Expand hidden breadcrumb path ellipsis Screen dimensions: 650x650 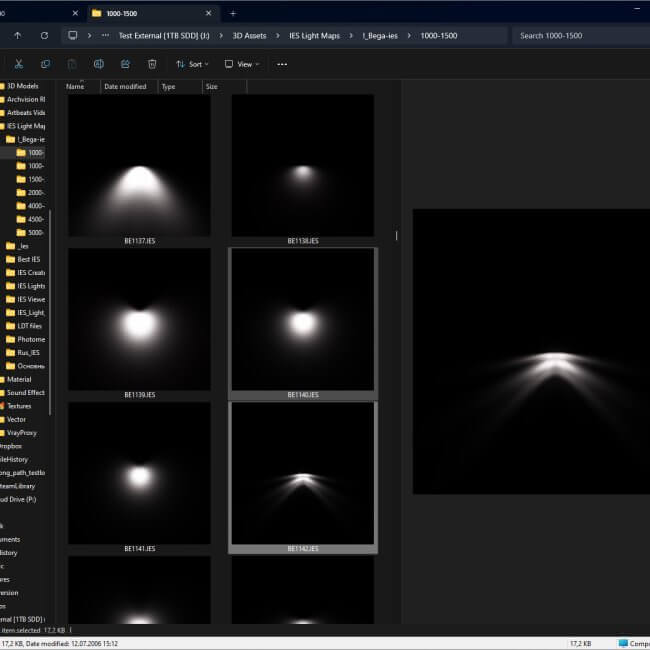coord(105,35)
